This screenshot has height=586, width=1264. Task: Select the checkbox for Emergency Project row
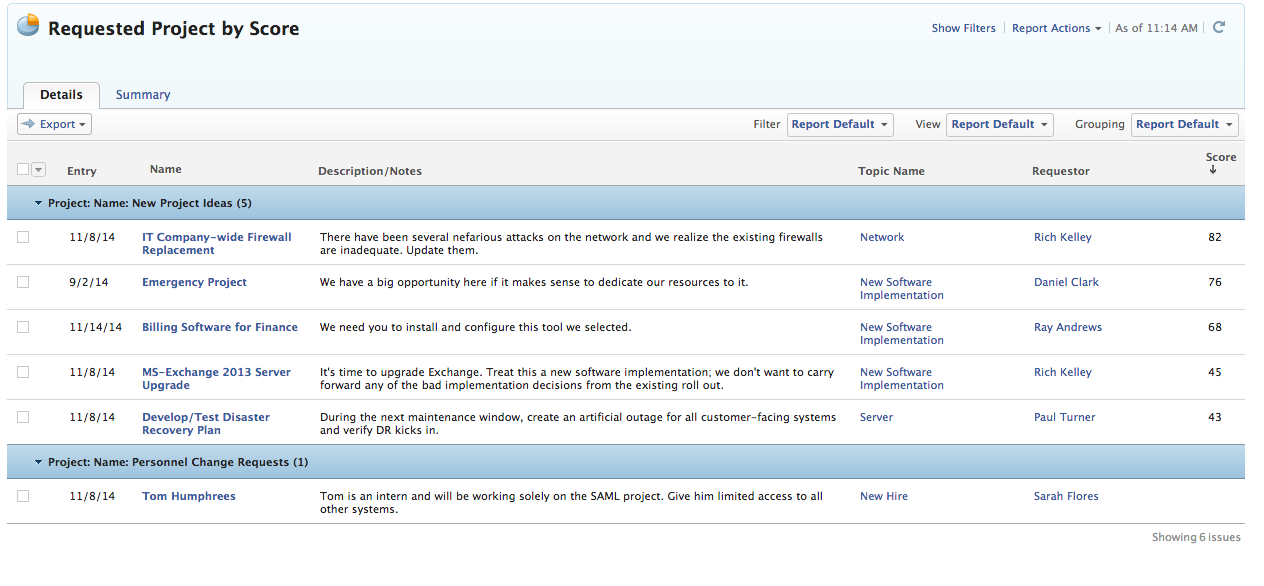[x=23, y=282]
